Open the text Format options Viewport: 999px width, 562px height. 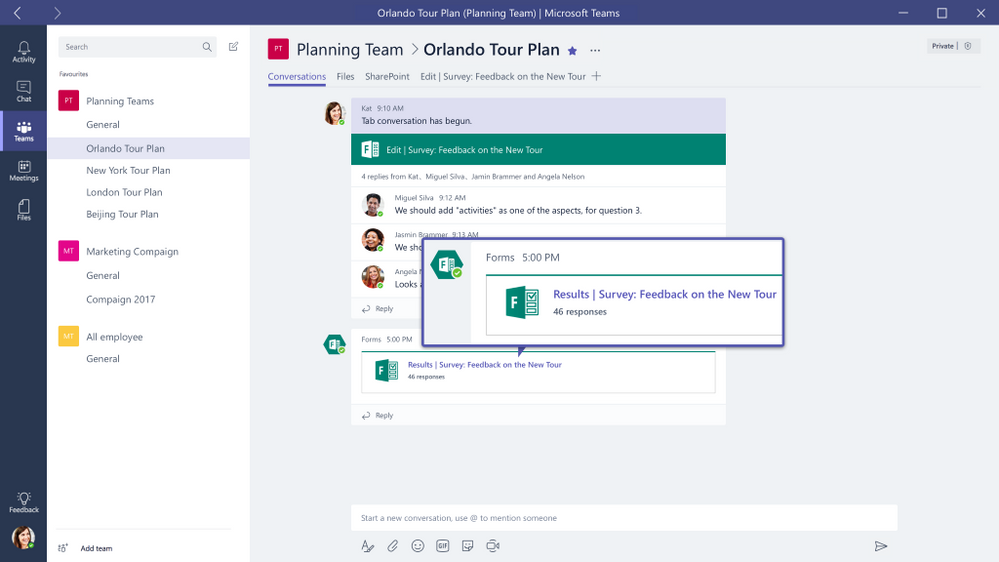(x=368, y=546)
